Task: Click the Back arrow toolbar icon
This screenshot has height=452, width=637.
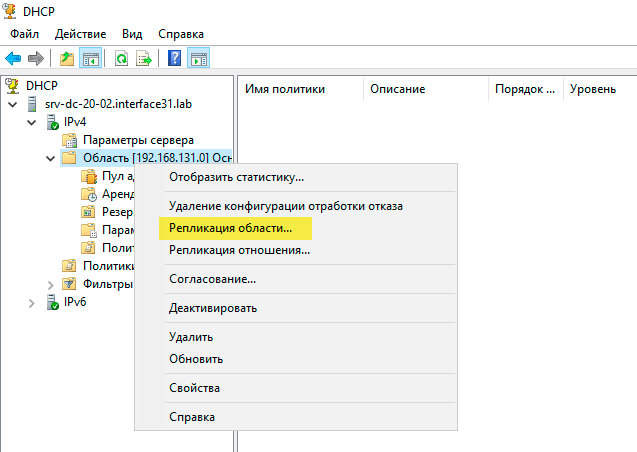Action: tap(13, 58)
